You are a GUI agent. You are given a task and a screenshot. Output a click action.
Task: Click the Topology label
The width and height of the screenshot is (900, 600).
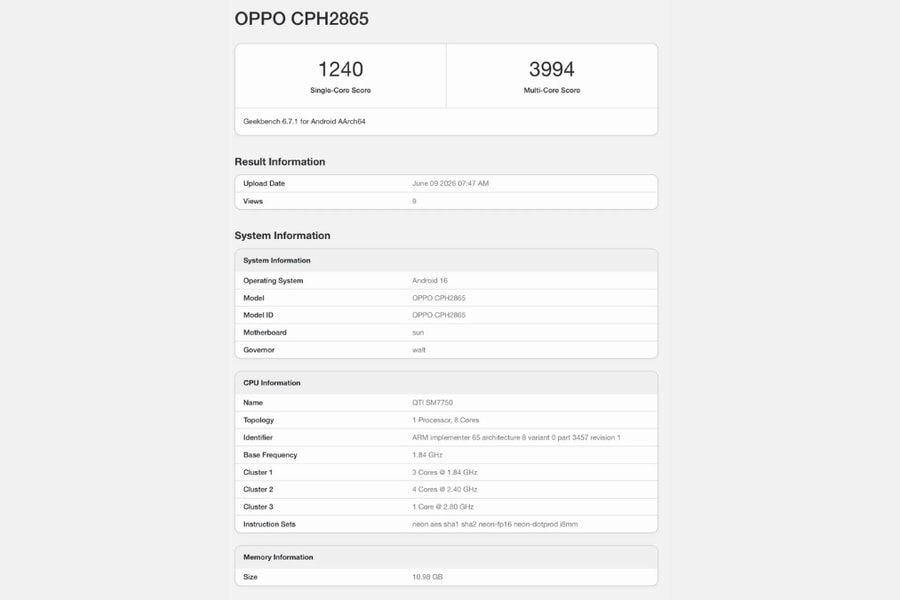click(259, 420)
